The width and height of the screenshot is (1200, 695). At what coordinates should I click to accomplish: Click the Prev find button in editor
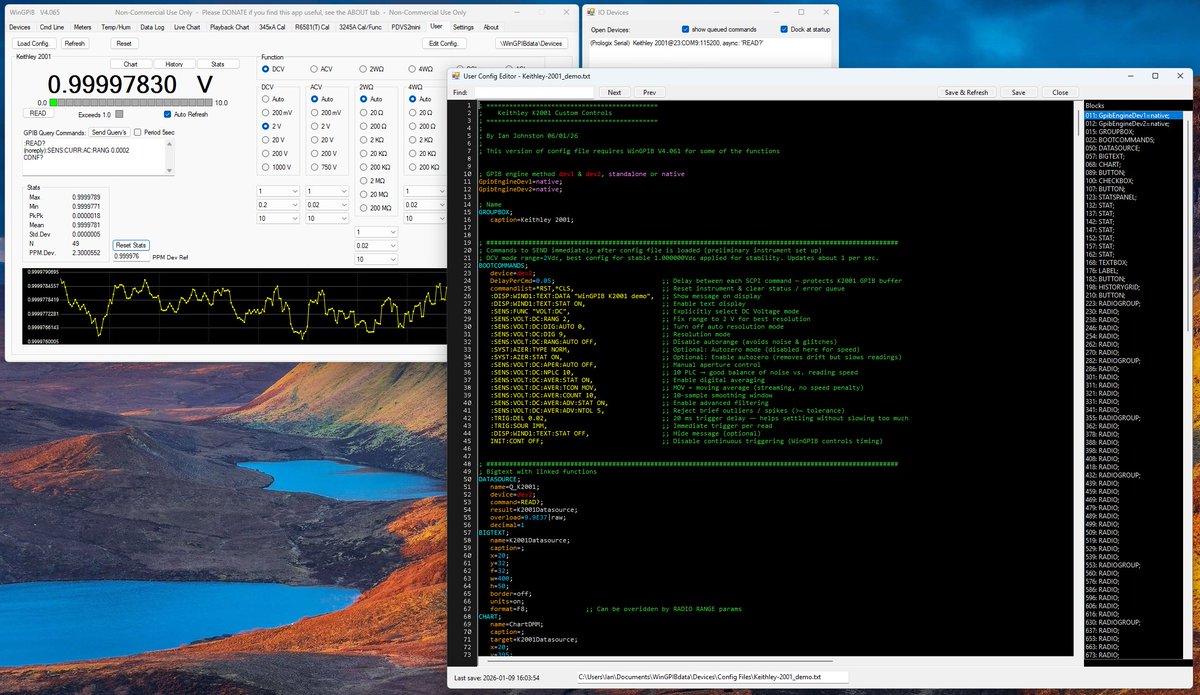pos(648,92)
